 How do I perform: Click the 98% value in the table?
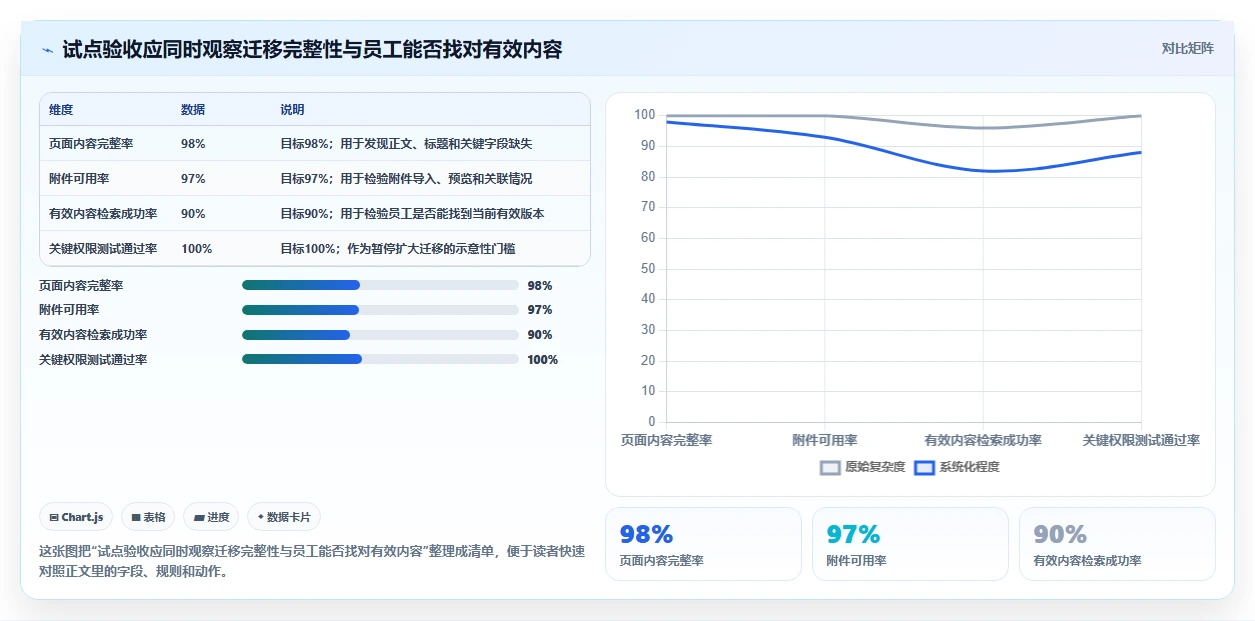[193, 144]
